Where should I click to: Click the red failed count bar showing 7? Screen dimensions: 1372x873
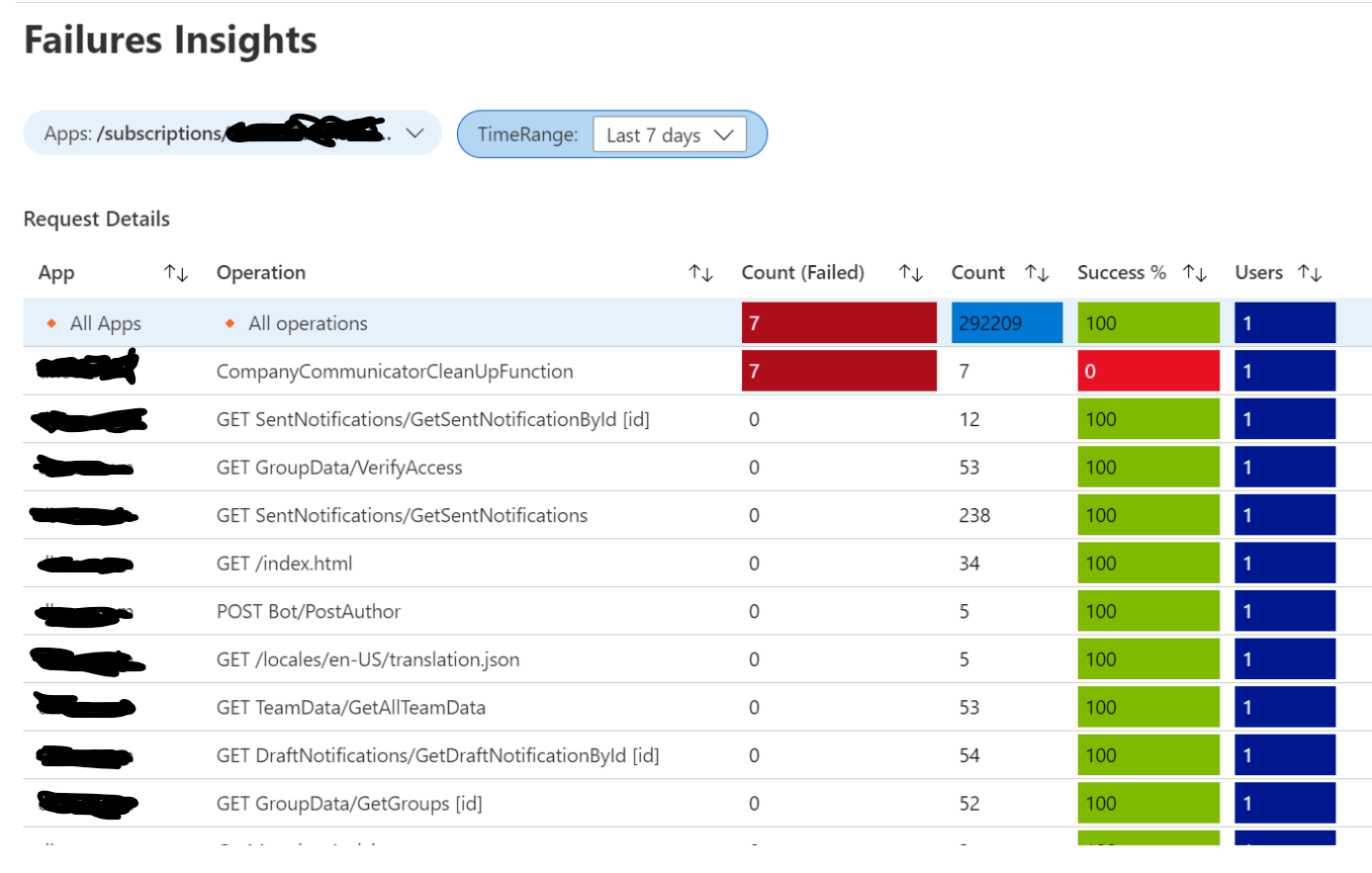pyautogui.click(x=839, y=322)
